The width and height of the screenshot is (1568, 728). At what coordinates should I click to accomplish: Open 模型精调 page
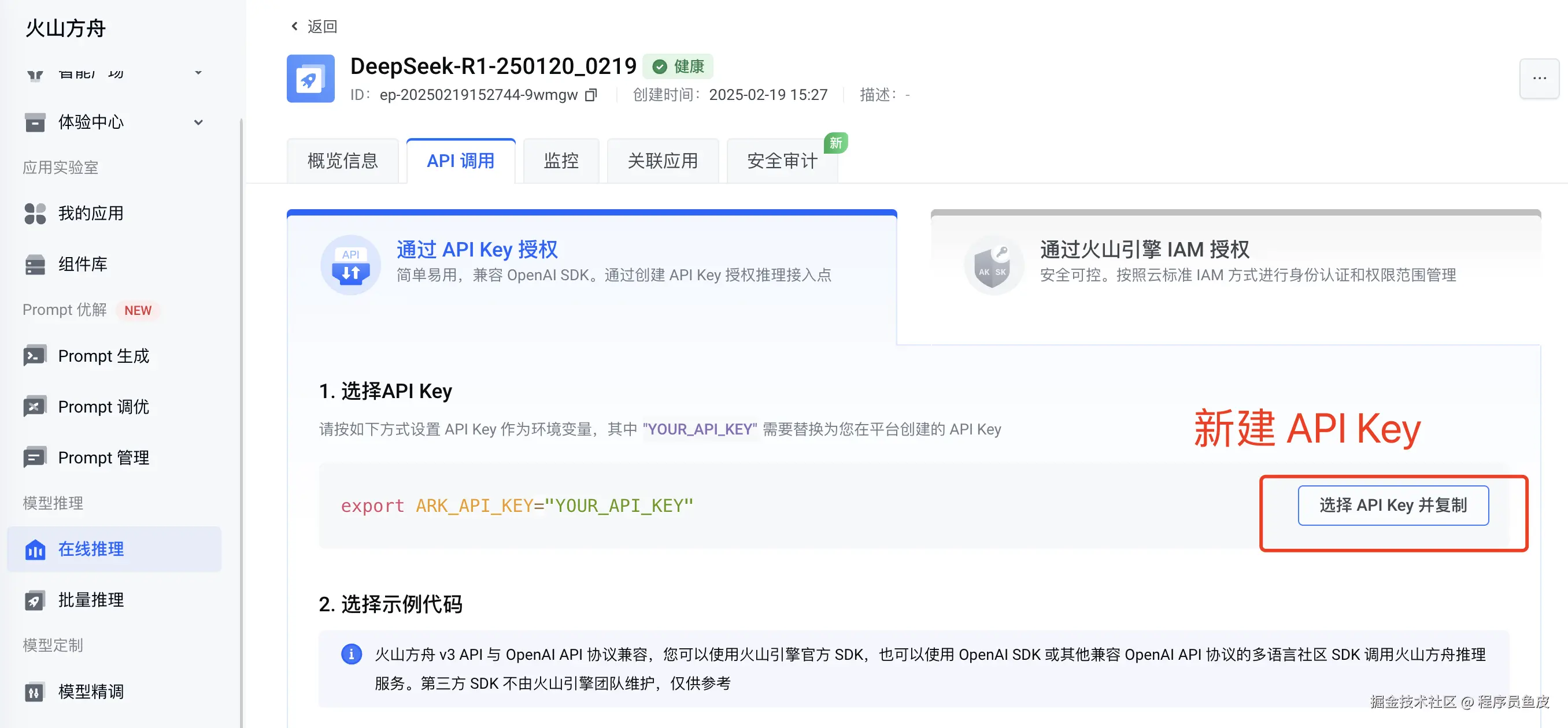pos(91,692)
